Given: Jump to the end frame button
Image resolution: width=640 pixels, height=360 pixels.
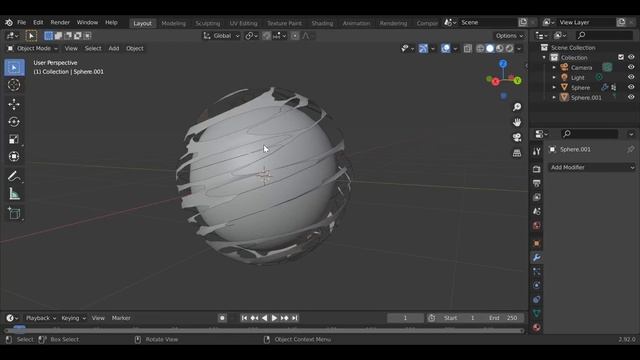Looking at the screenshot, I should click(295, 318).
